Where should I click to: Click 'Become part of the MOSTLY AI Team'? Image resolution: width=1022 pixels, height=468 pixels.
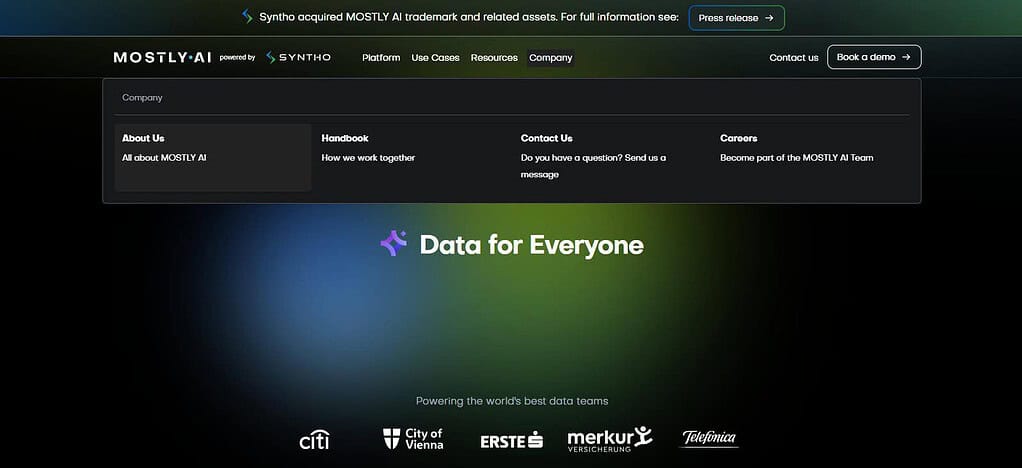pyautogui.click(x=796, y=158)
